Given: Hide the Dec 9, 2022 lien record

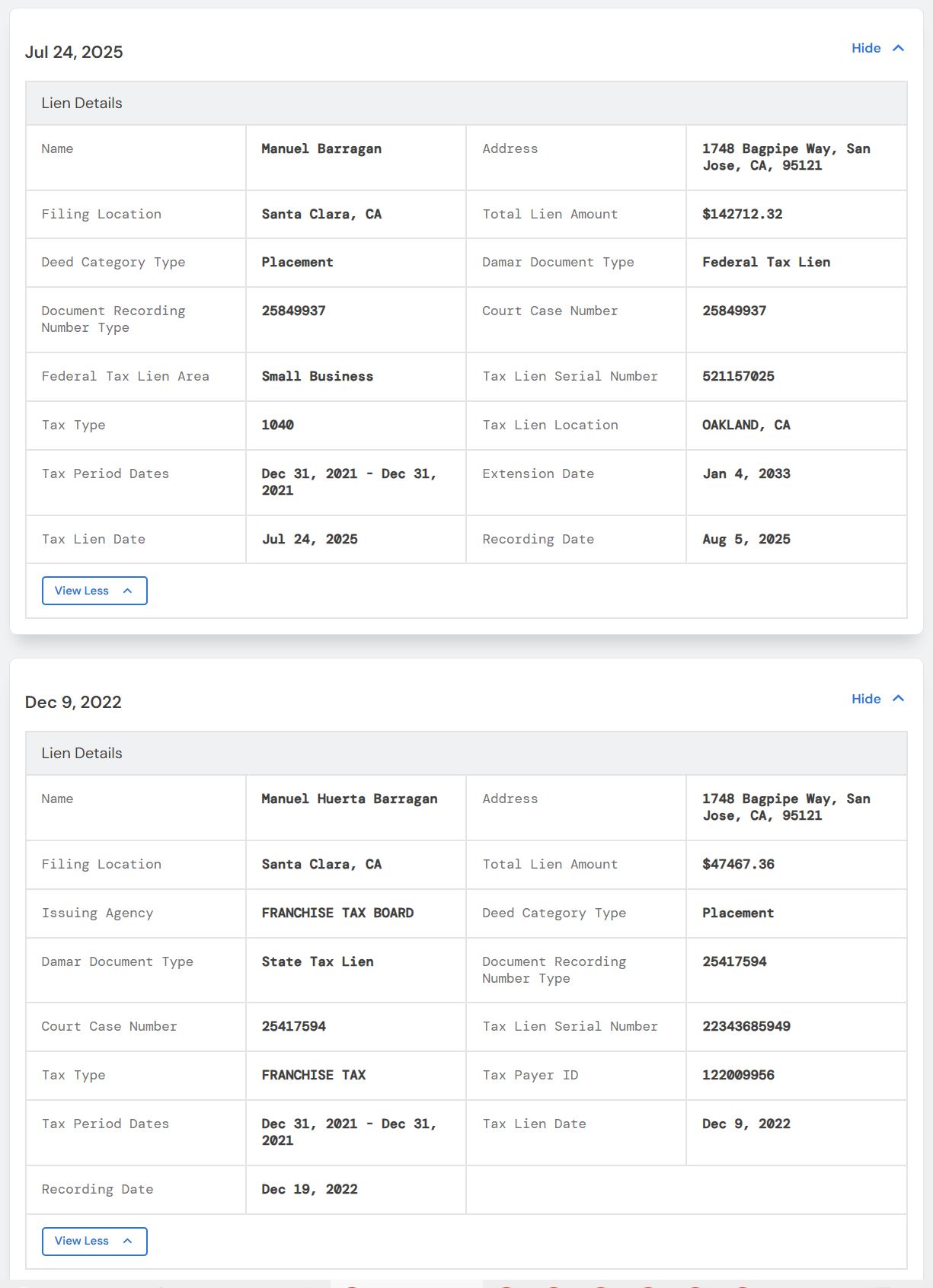Looking at the screenshot, I should coord(877,698).
